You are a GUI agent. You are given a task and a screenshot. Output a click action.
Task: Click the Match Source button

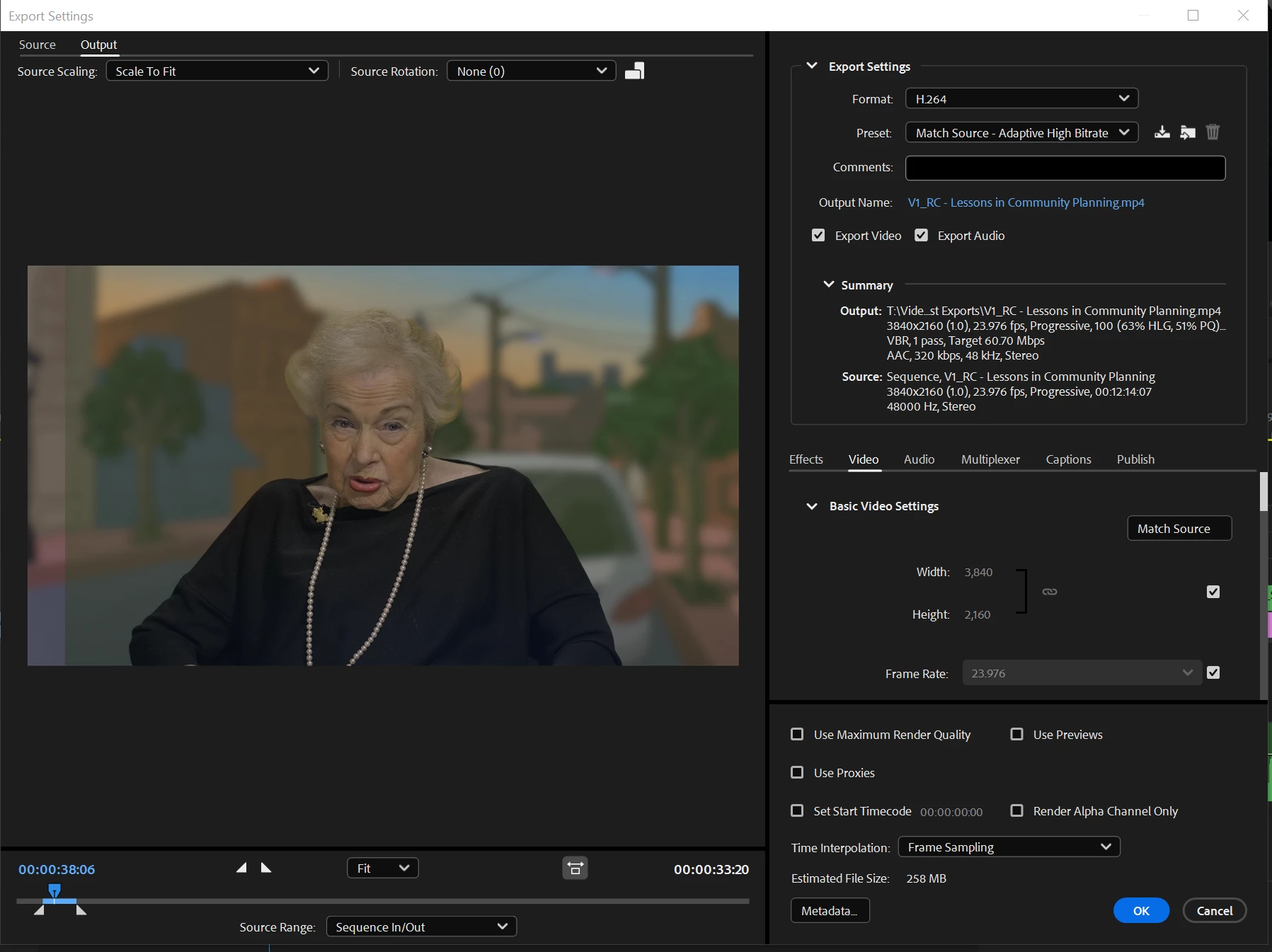(1179, 528)
